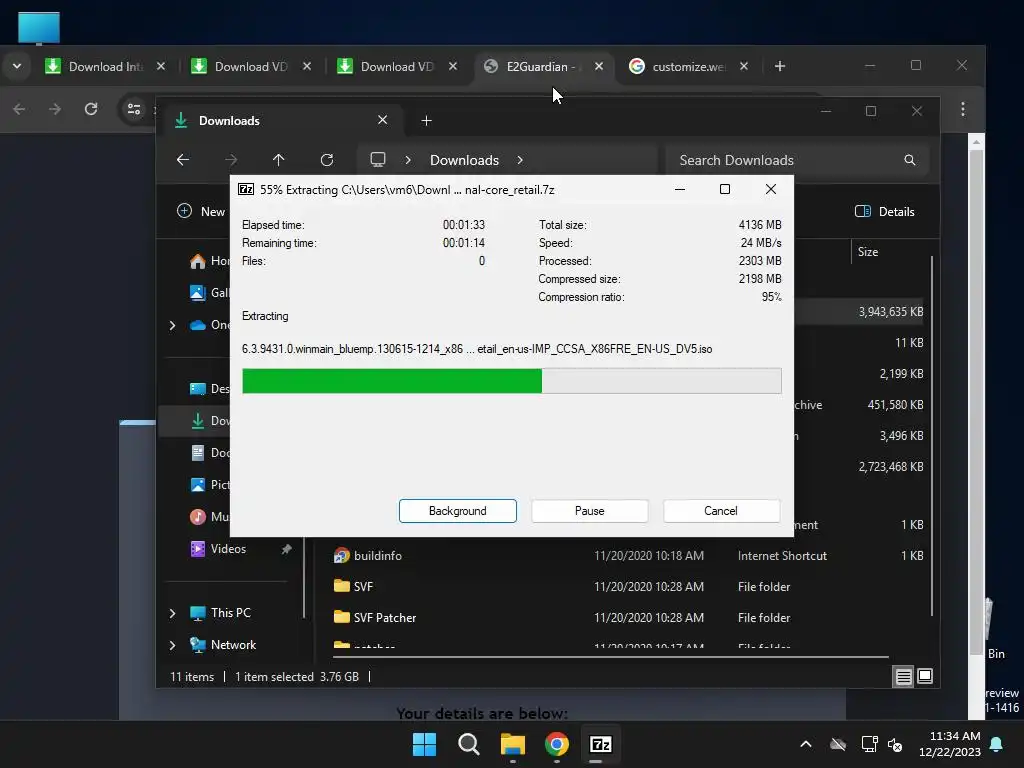Viewport: 1024px width, 768px height.
Task: Go back in File Explorer
Action: (x=183, y=160)
